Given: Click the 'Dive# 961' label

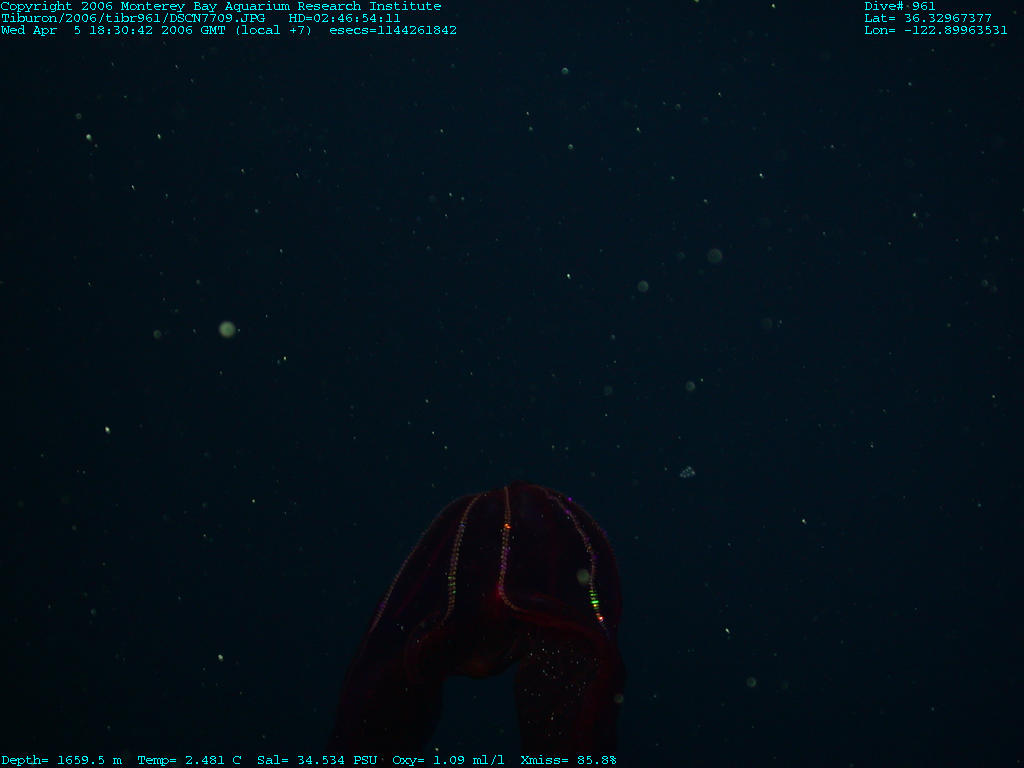Looking at the screenshot, I should click(x=900, y=7).
